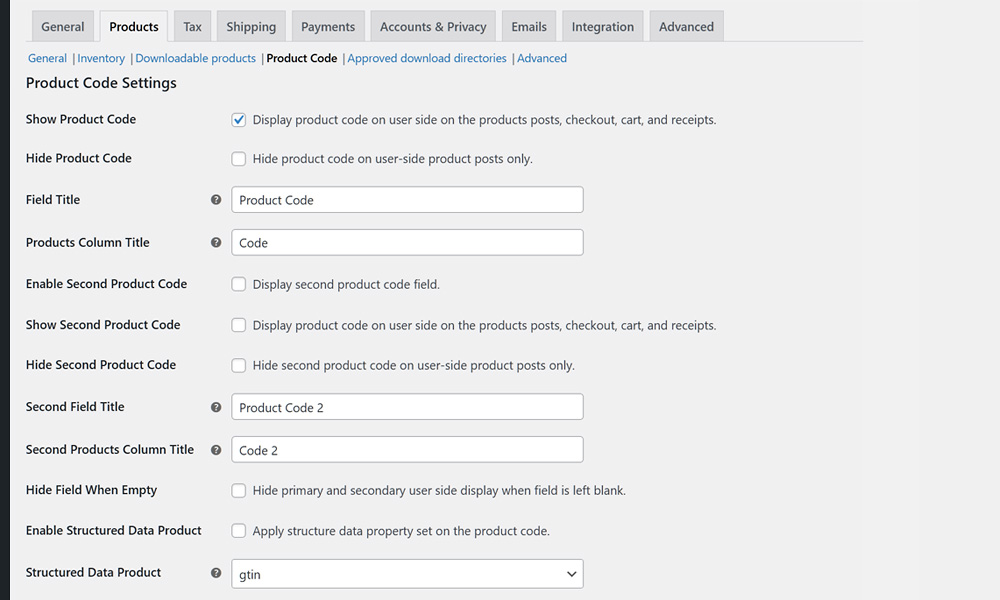Image resolution: width=1000 pixels, height=600 pixels.
Task: Check Show Second Product Code option
Action: [x=239, y=325]
